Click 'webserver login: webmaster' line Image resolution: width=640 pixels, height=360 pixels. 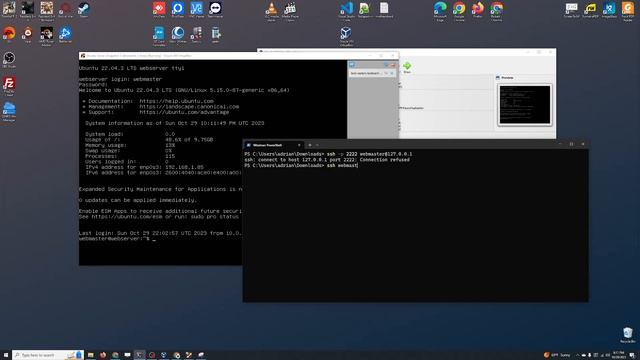(x=120, y=79)
